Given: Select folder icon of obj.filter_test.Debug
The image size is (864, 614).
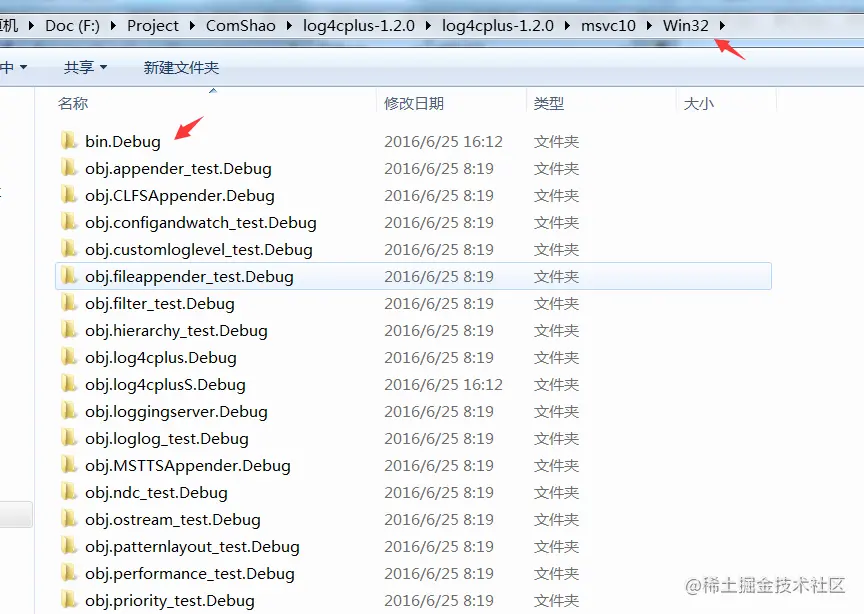Looking at the screenshot, I should pos(68,303).
